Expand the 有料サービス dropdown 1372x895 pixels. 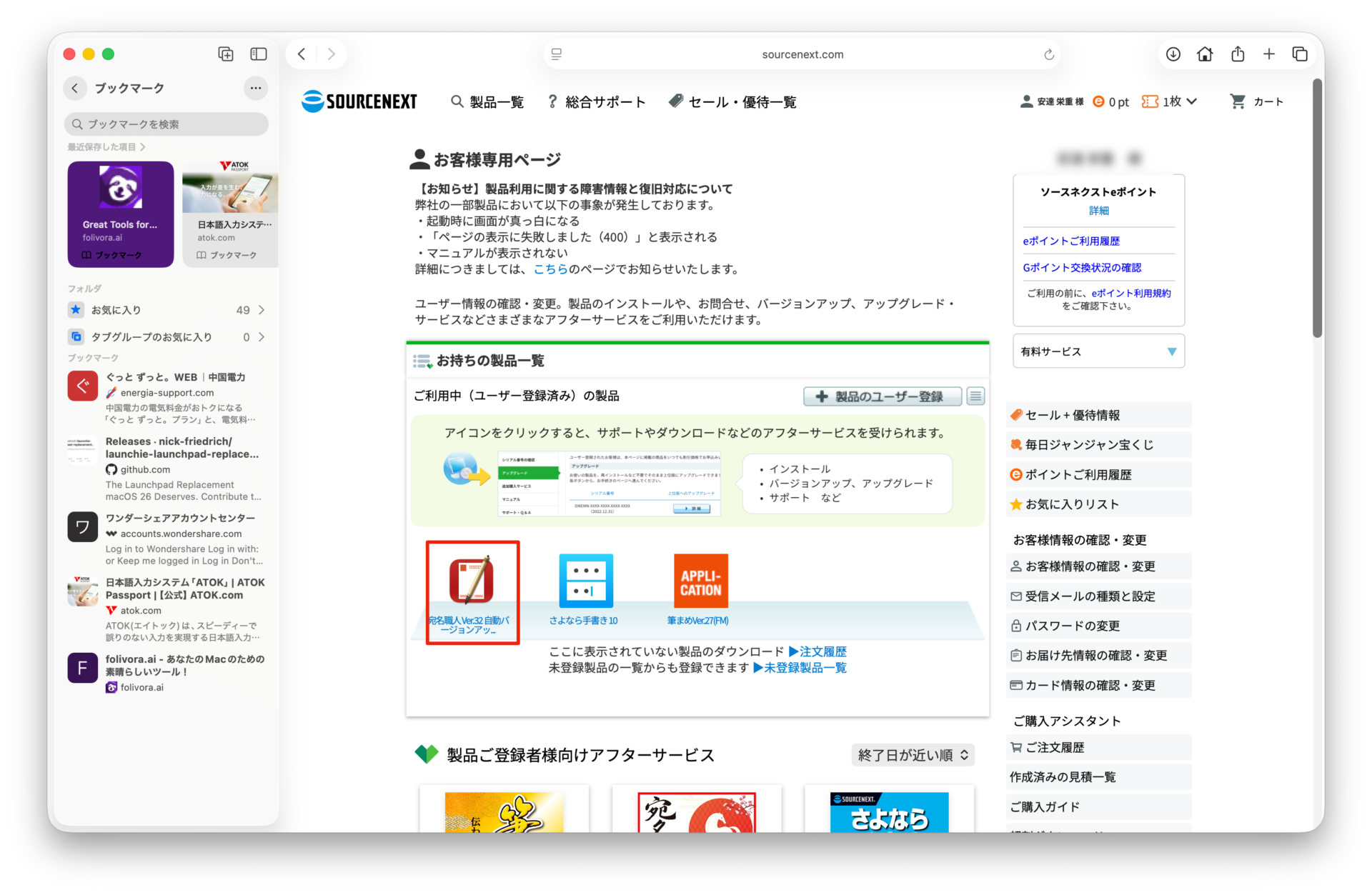point(1098,351)
